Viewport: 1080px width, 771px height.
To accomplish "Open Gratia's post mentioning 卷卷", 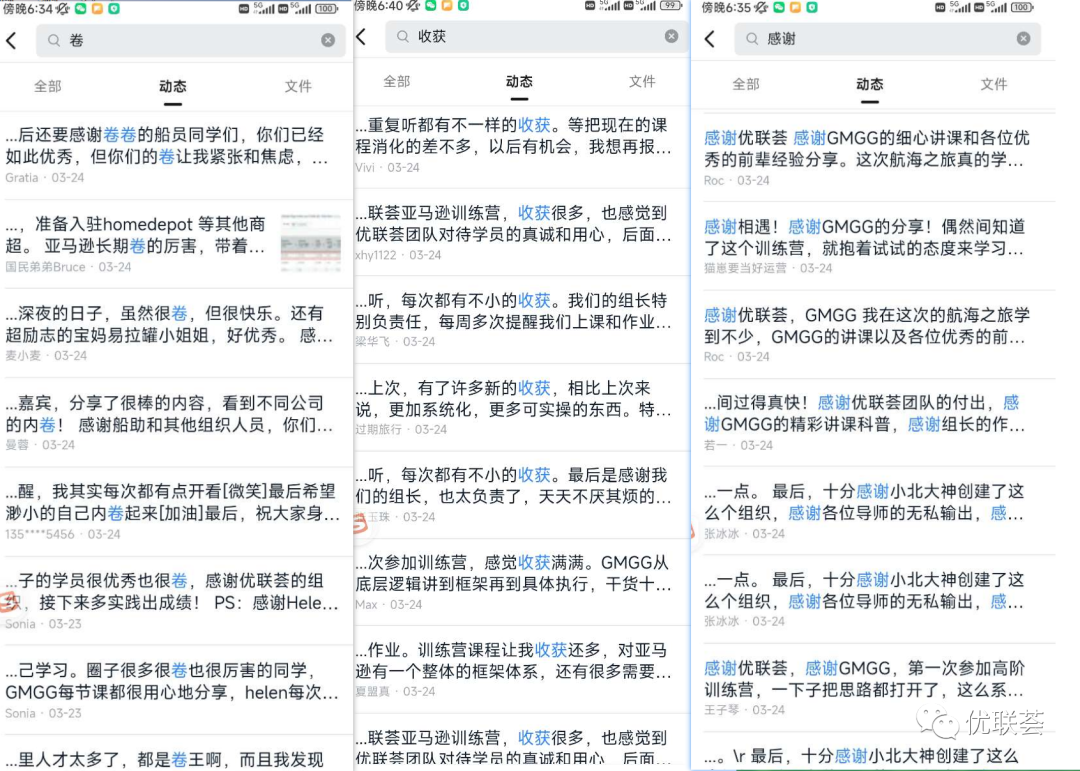I will pyautogui.click(x=176, y=155).
